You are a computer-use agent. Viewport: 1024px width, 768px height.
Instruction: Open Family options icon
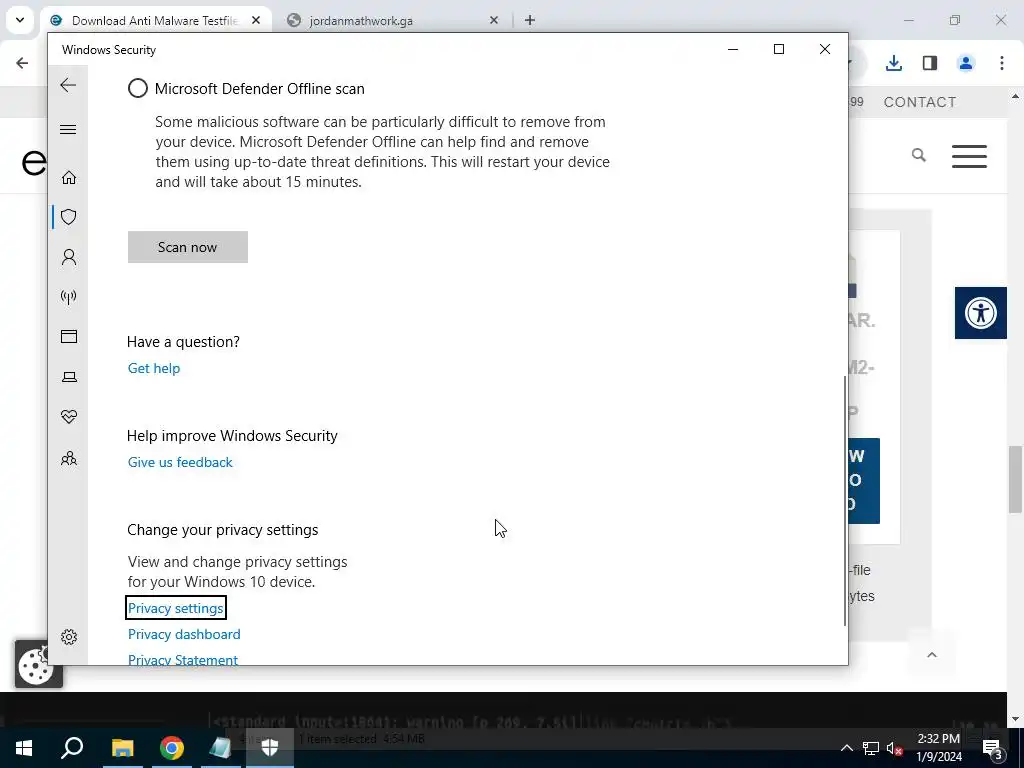tap(69, 458)
